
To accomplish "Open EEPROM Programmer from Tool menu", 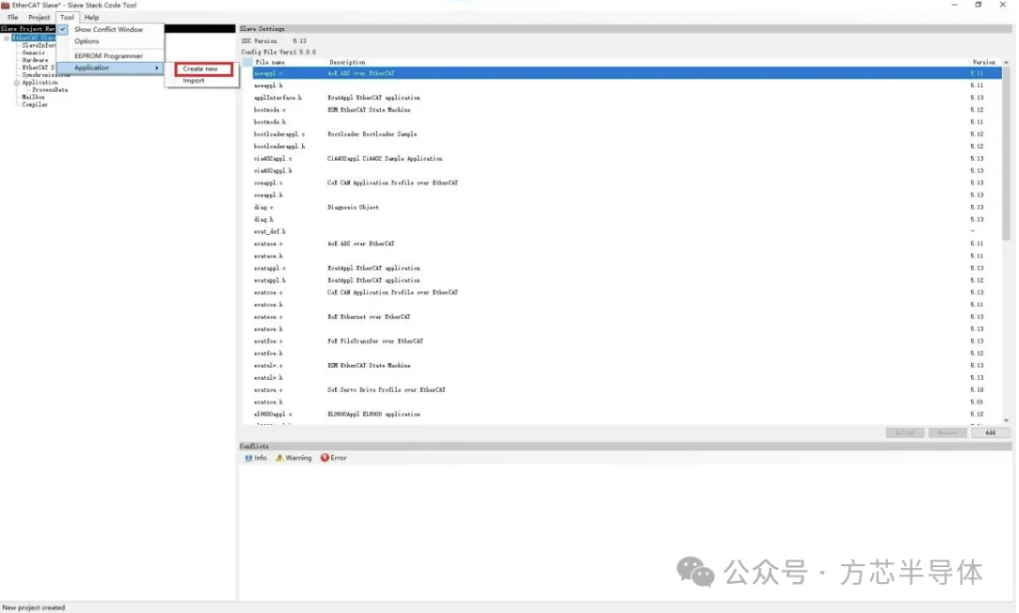I will point(109,56).
